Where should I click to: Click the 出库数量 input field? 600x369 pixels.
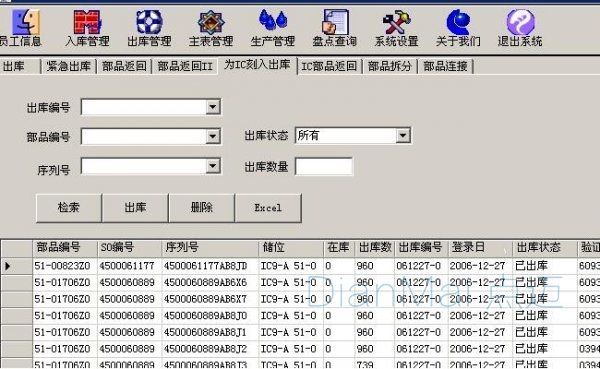pos(324,167)
